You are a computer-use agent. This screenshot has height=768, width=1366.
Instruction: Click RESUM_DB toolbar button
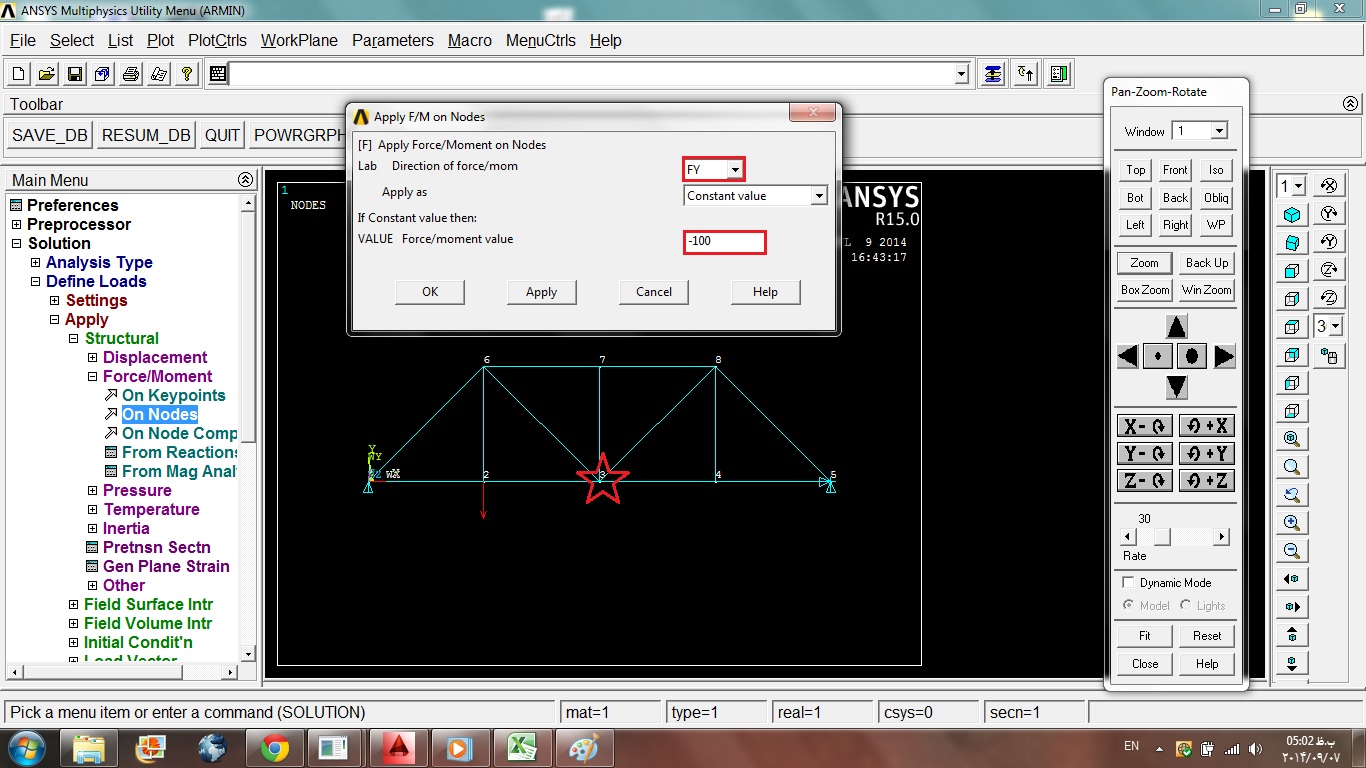click(146, 136)
